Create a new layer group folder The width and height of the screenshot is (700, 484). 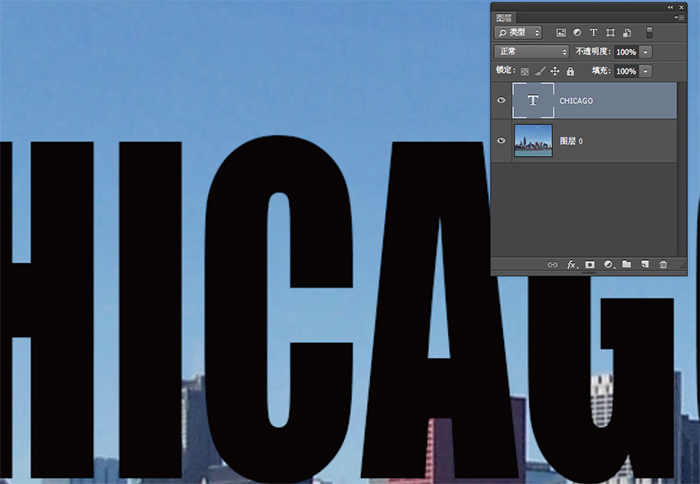point(627,264)
